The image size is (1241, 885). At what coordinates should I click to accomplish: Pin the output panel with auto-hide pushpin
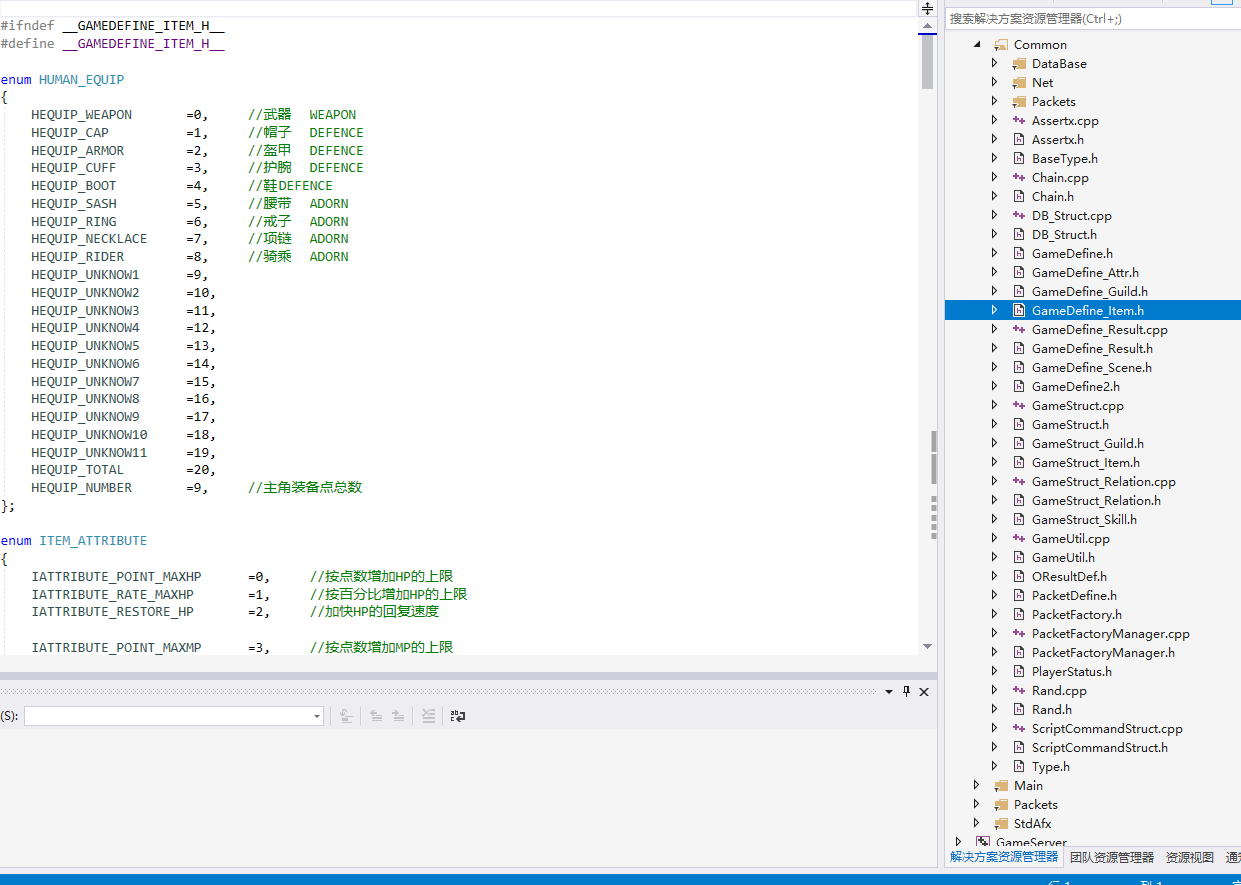pyautogui.click(x=907, y=692)
